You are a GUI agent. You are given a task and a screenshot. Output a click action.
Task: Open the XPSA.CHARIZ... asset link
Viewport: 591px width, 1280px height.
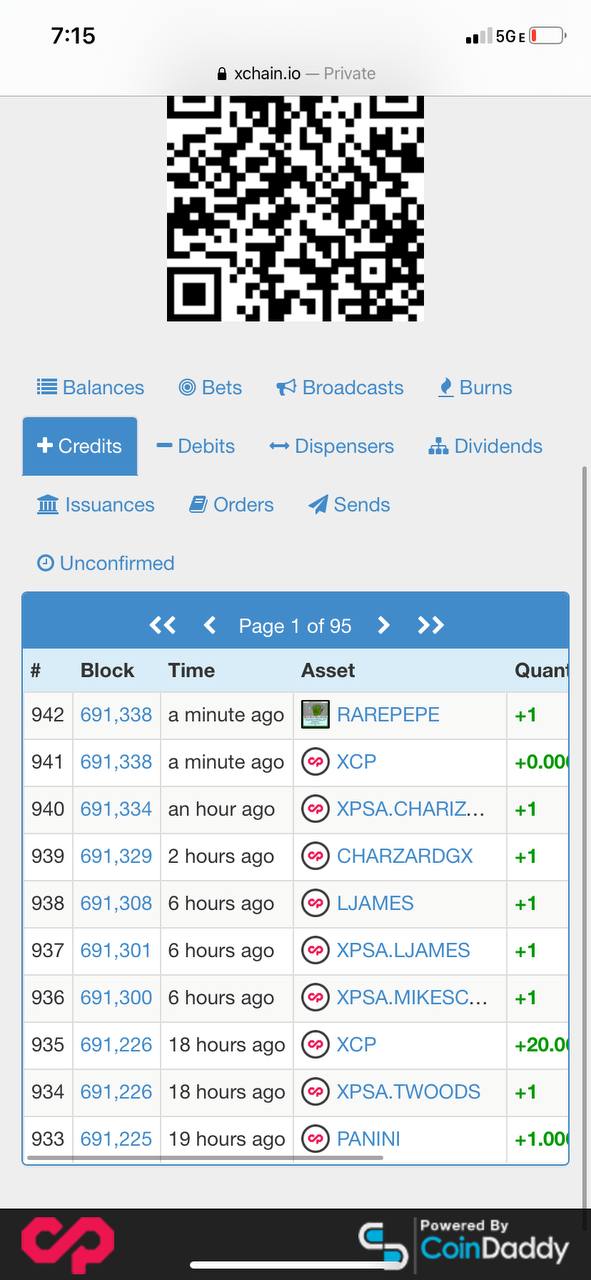(411, 809)
